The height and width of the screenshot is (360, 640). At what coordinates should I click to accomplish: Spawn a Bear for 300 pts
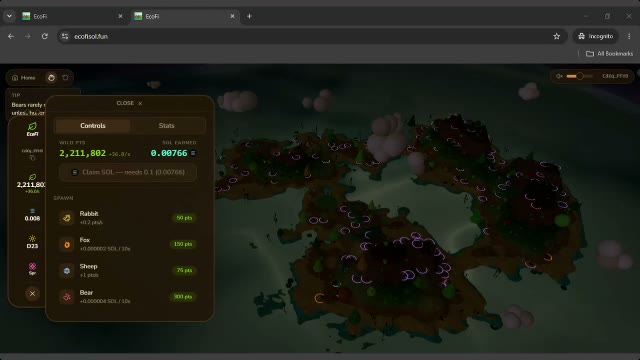coord(183,297)
